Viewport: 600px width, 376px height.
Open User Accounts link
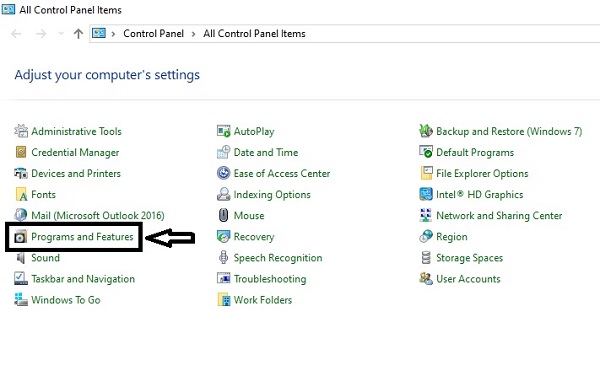(468, 279)
